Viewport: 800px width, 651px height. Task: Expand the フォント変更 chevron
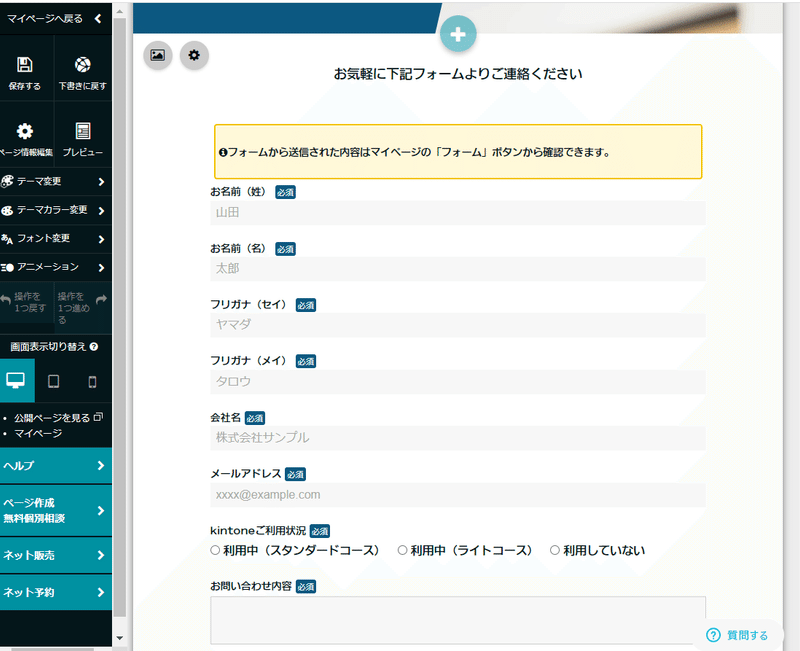[101, 239]
